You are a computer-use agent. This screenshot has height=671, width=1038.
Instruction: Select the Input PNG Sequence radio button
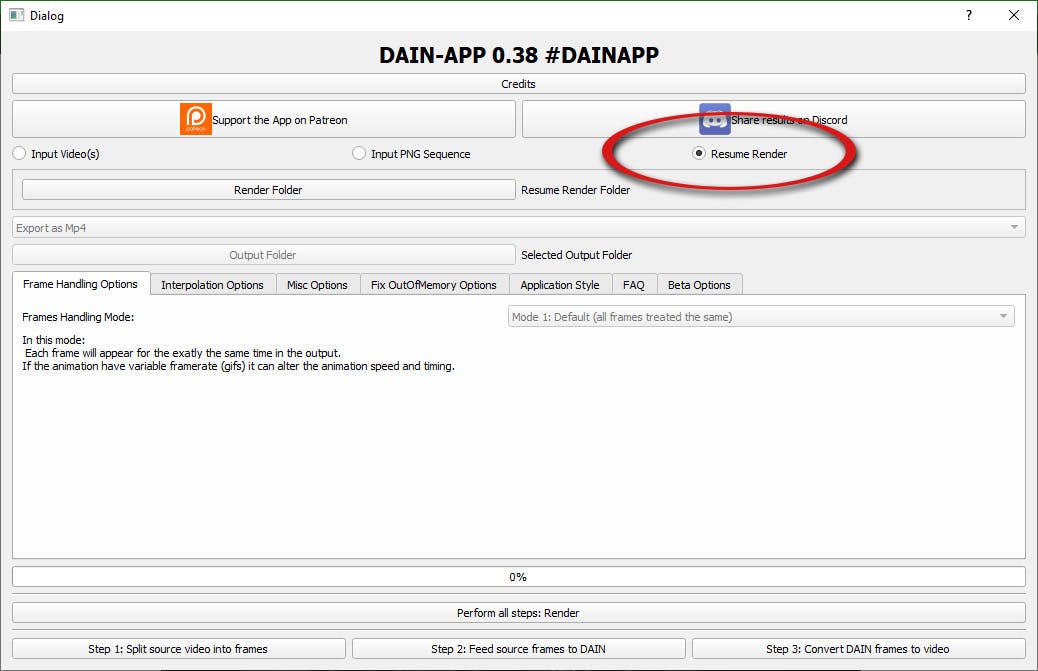tap(359, 154)
